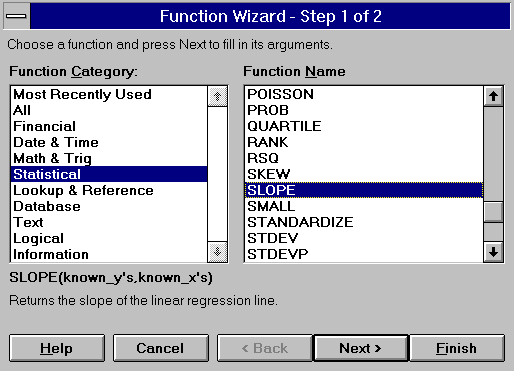Choose the SKEW function
The width and height of the screenshot is (514, 371).
pyautogui.click(x=364, y=174)
